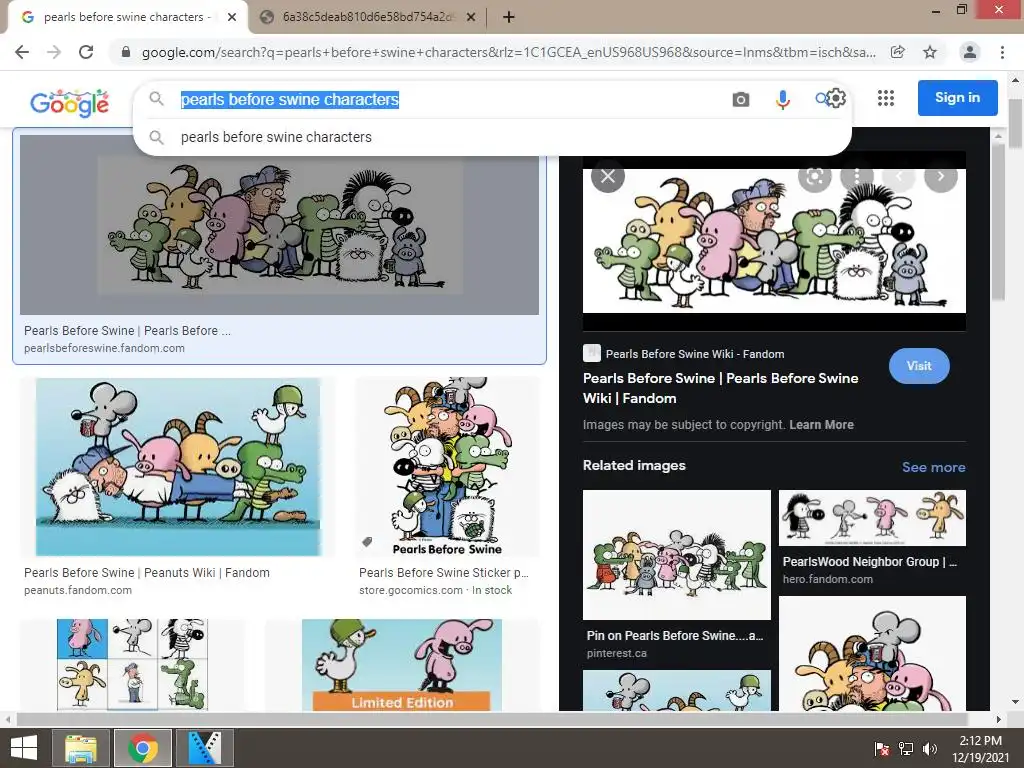
Task: Open Google quick settings gear
Action: coord(837,98)
